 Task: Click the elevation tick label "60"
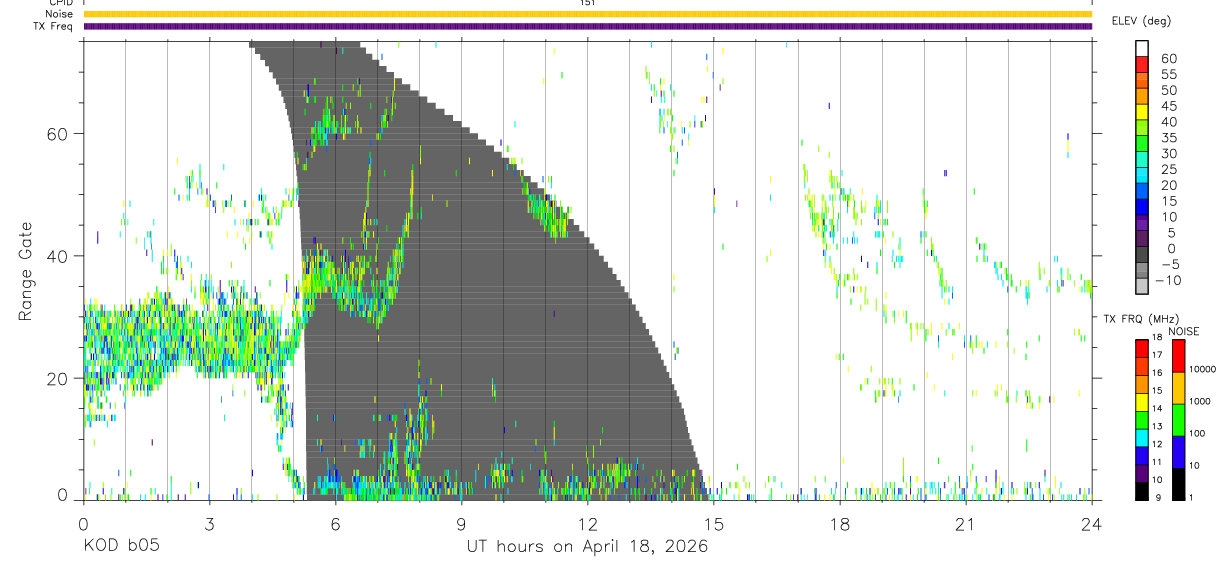(1168, 59)
